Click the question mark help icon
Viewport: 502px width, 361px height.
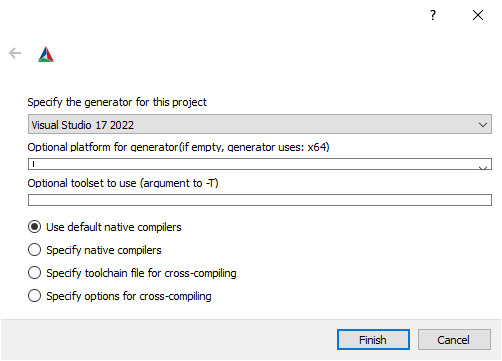(433, 15)
